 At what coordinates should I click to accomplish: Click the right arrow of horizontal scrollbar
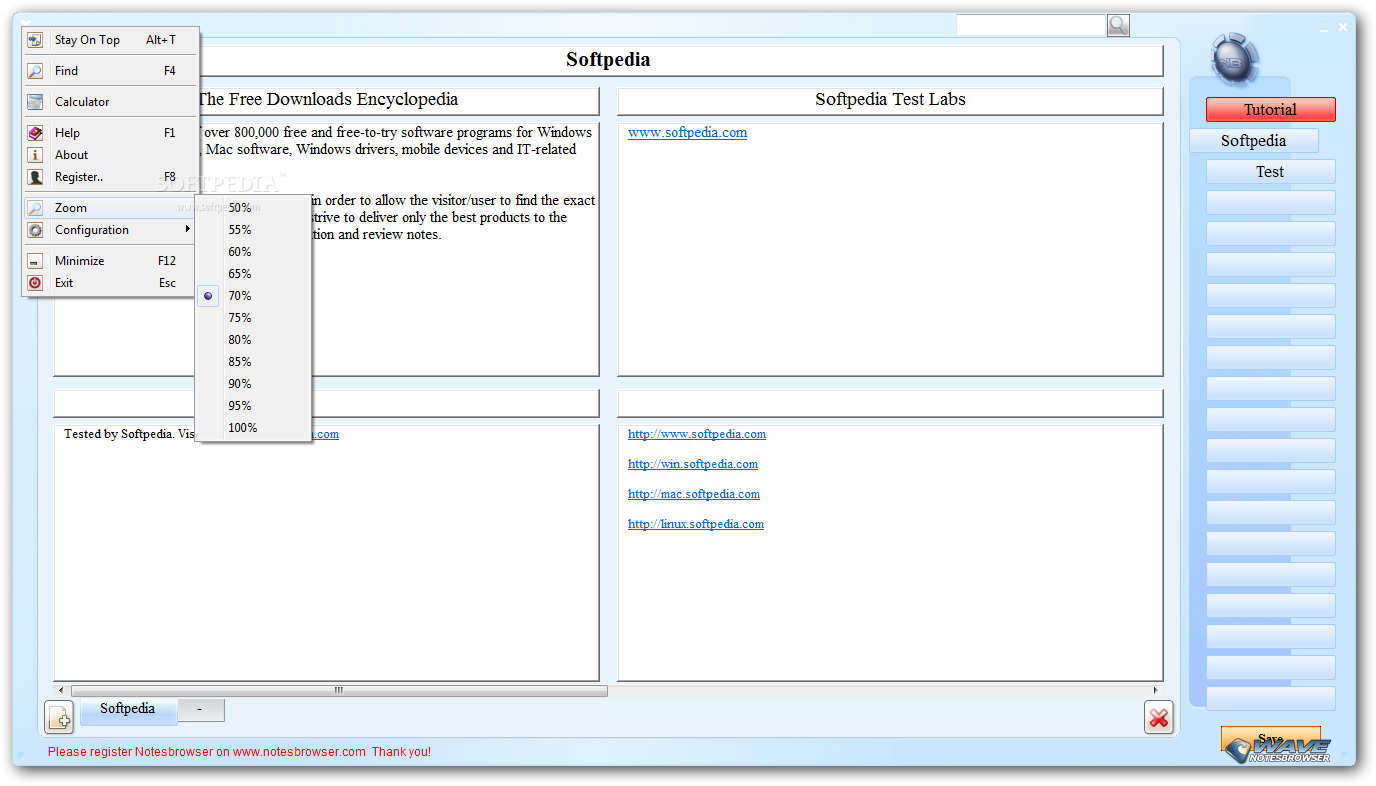point(1155,691)
